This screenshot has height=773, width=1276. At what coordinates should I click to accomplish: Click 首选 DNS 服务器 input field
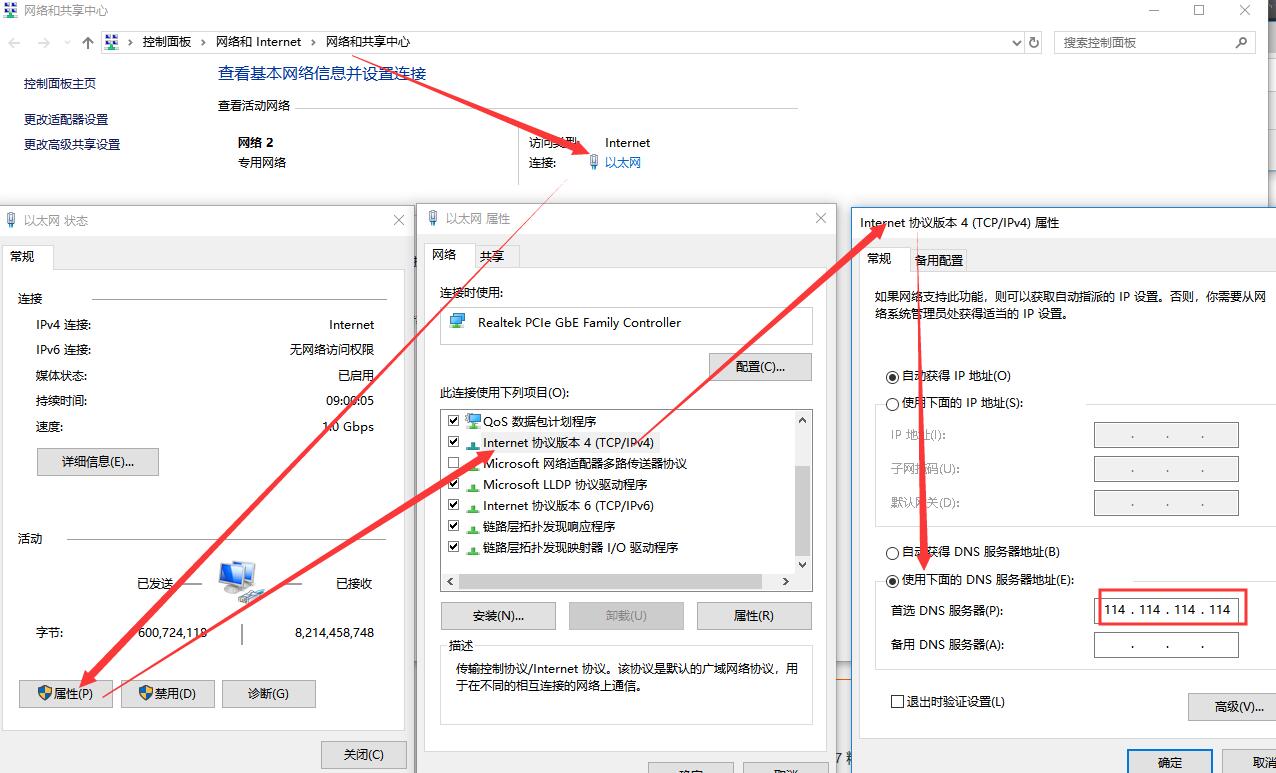pos(1166,610)
